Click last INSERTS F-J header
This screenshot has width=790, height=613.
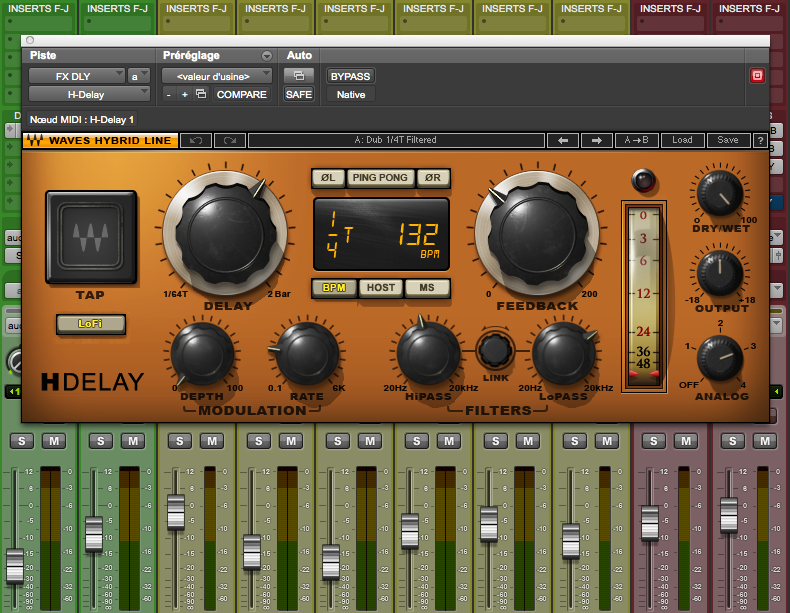(x=749, y=9)
